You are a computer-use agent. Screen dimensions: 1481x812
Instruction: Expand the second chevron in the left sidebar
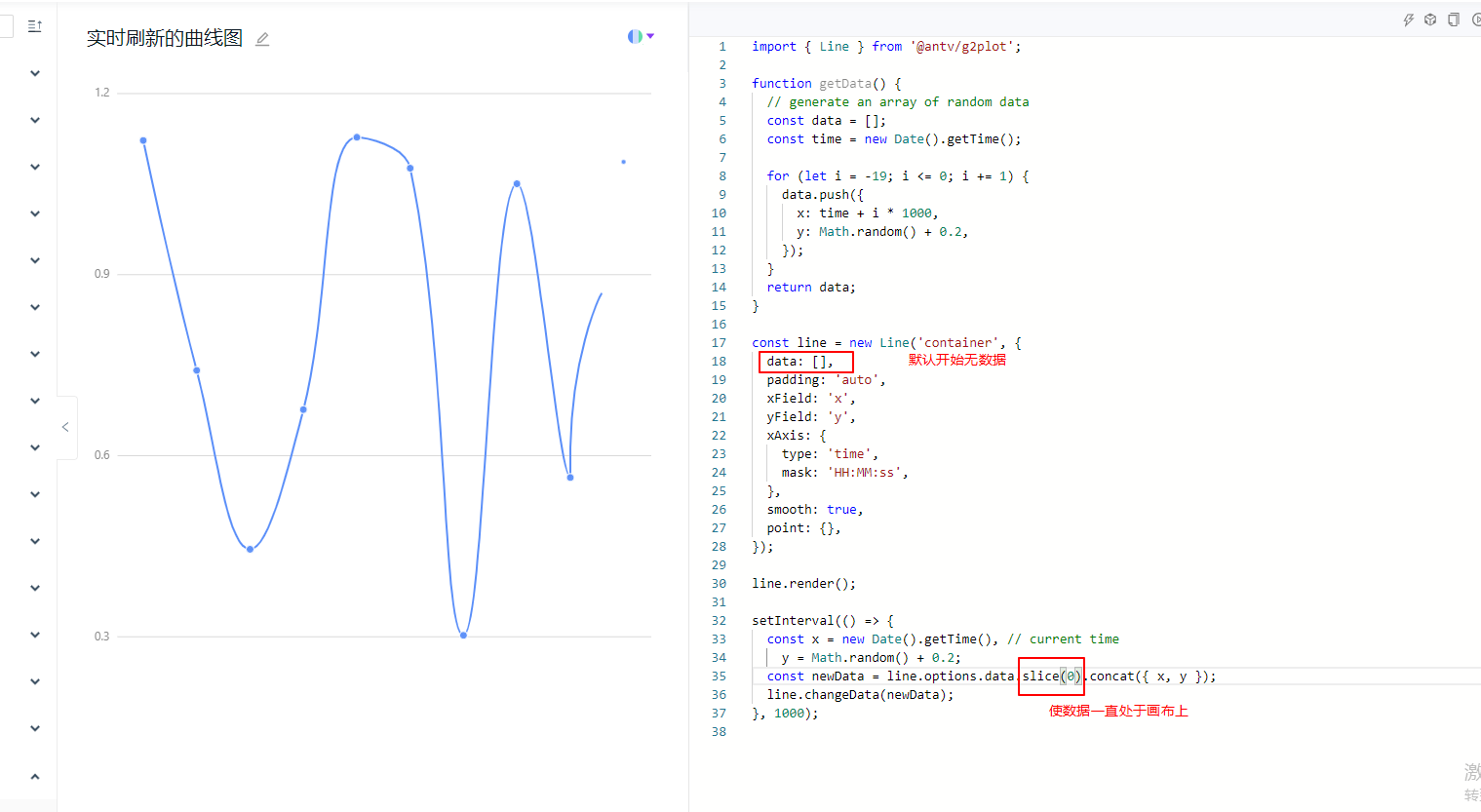(34, 119)
